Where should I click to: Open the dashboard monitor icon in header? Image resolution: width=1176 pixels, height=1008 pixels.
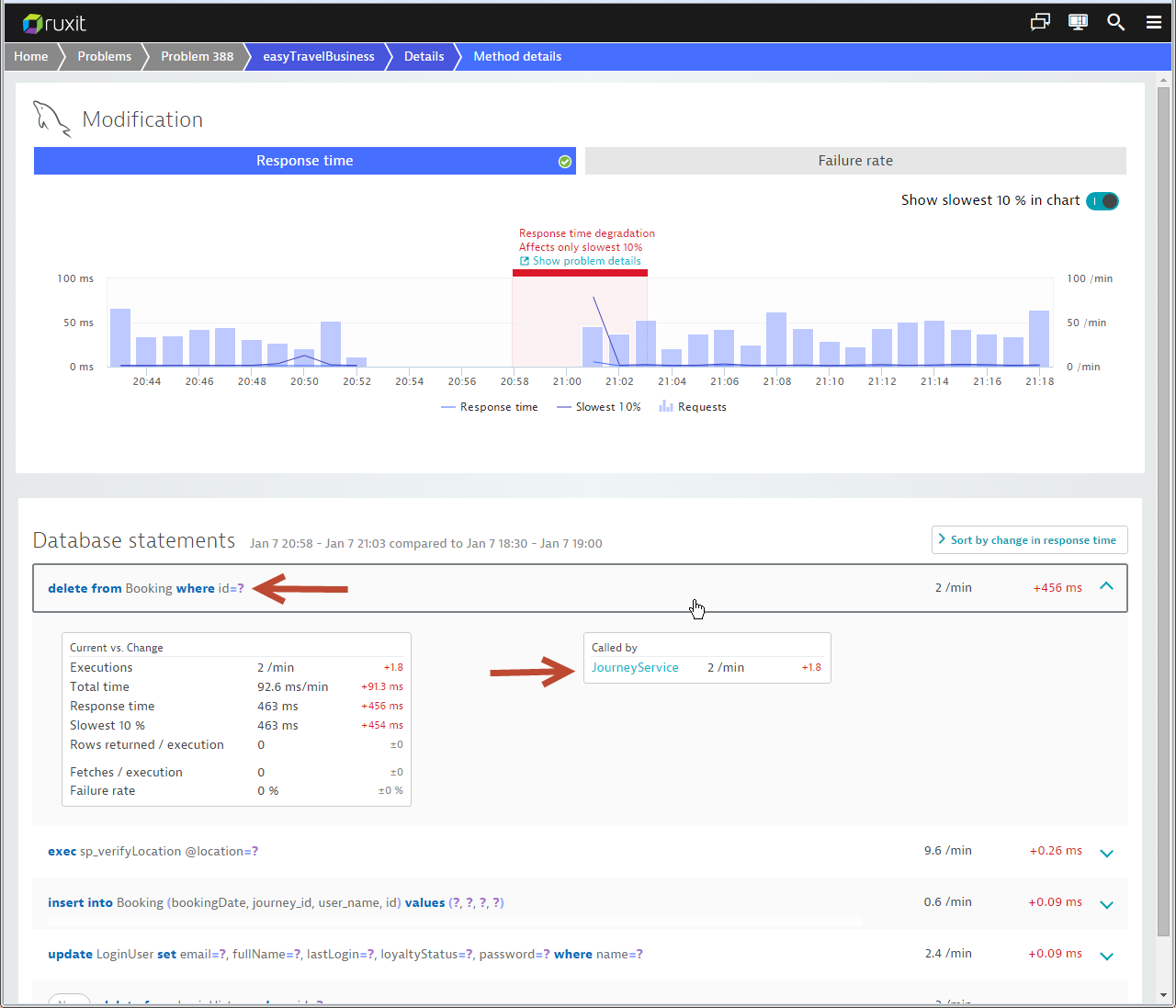[1078, 22]
